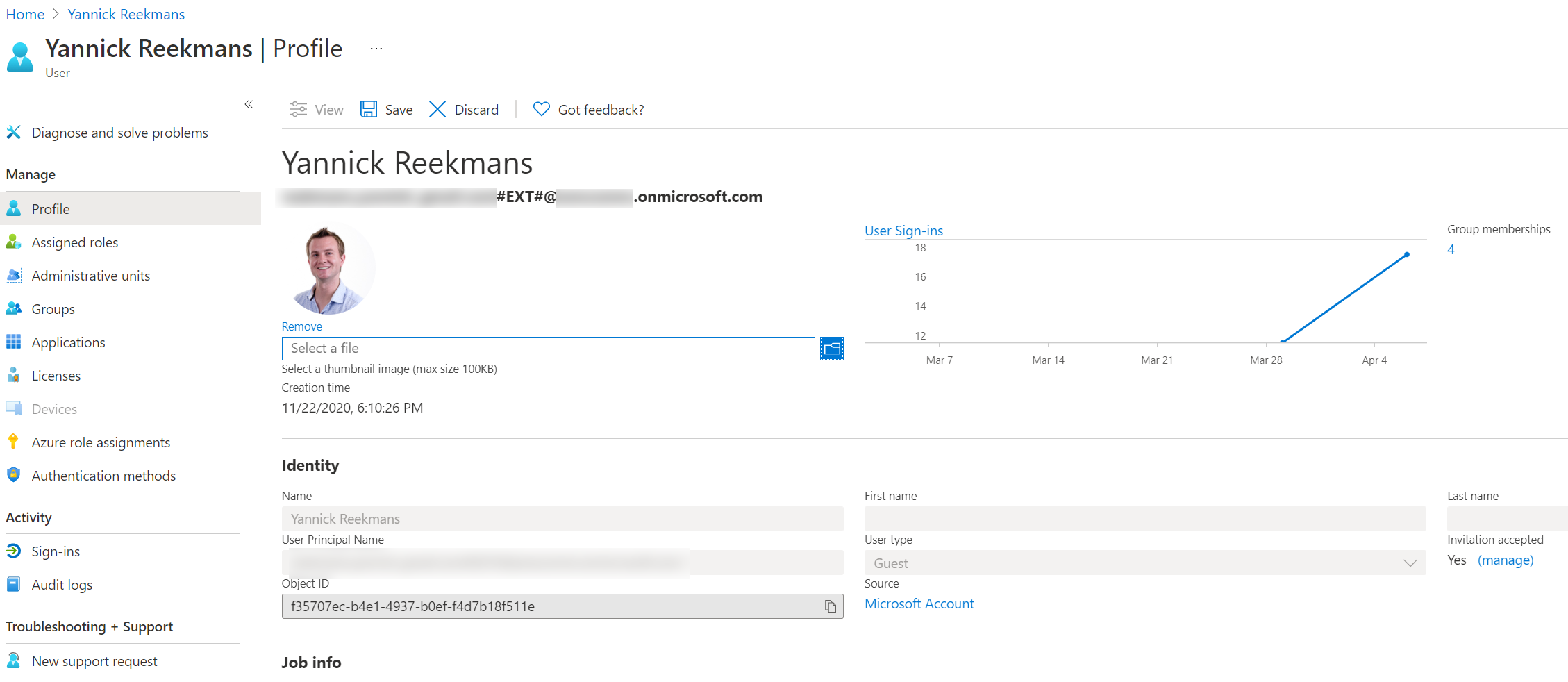This screenshot has height=682, width=1568.
Task: Click the Devices icon in sidebar
Action: point(13,408)
